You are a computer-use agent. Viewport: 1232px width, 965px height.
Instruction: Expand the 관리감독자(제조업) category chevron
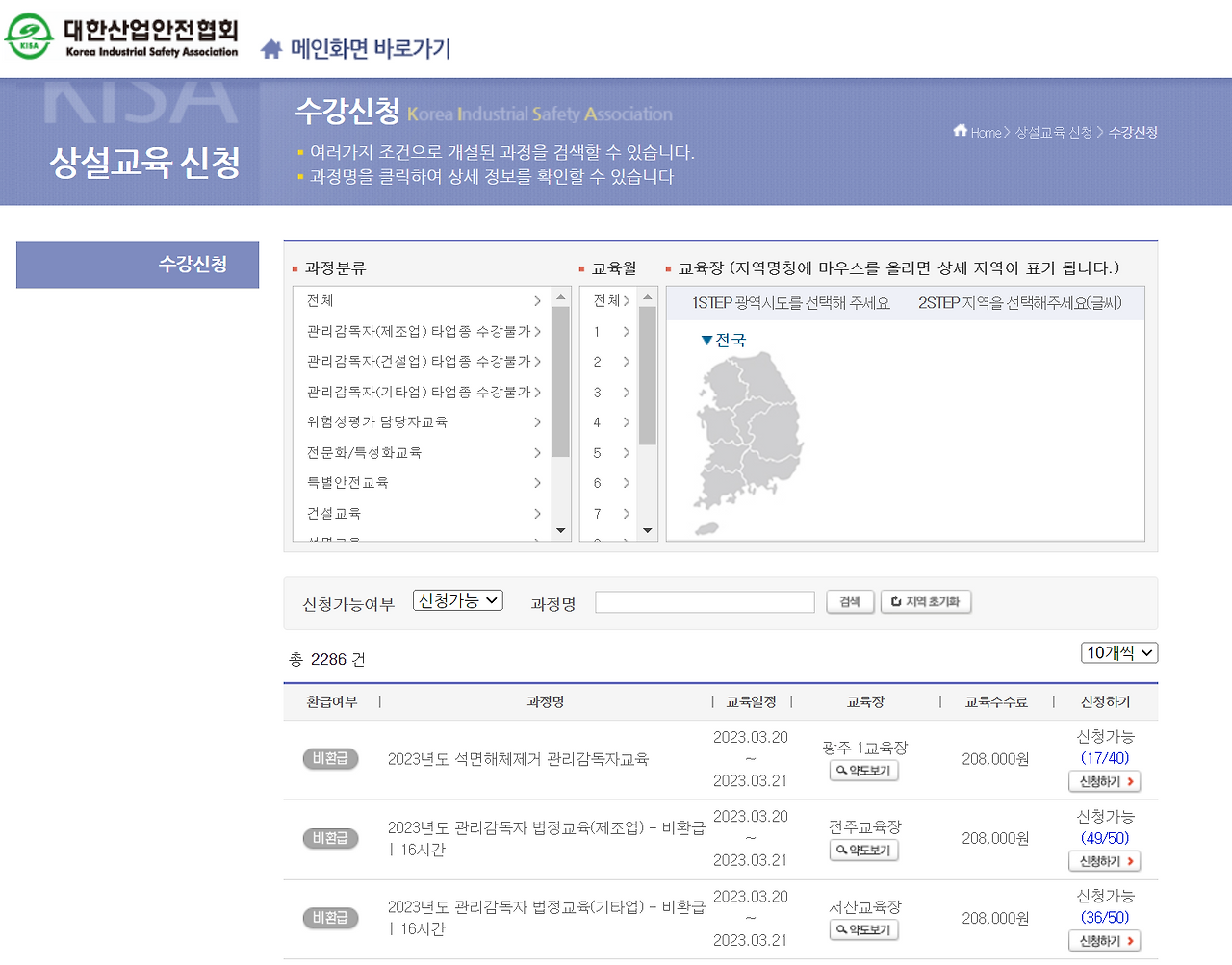[537, 331]
